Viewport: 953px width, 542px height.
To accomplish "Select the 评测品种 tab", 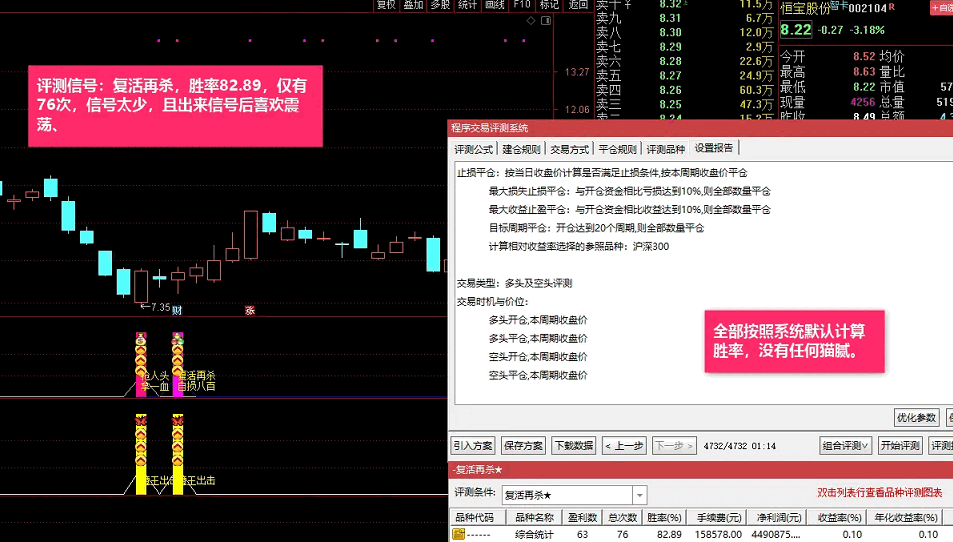I will (x=666, y=149).
